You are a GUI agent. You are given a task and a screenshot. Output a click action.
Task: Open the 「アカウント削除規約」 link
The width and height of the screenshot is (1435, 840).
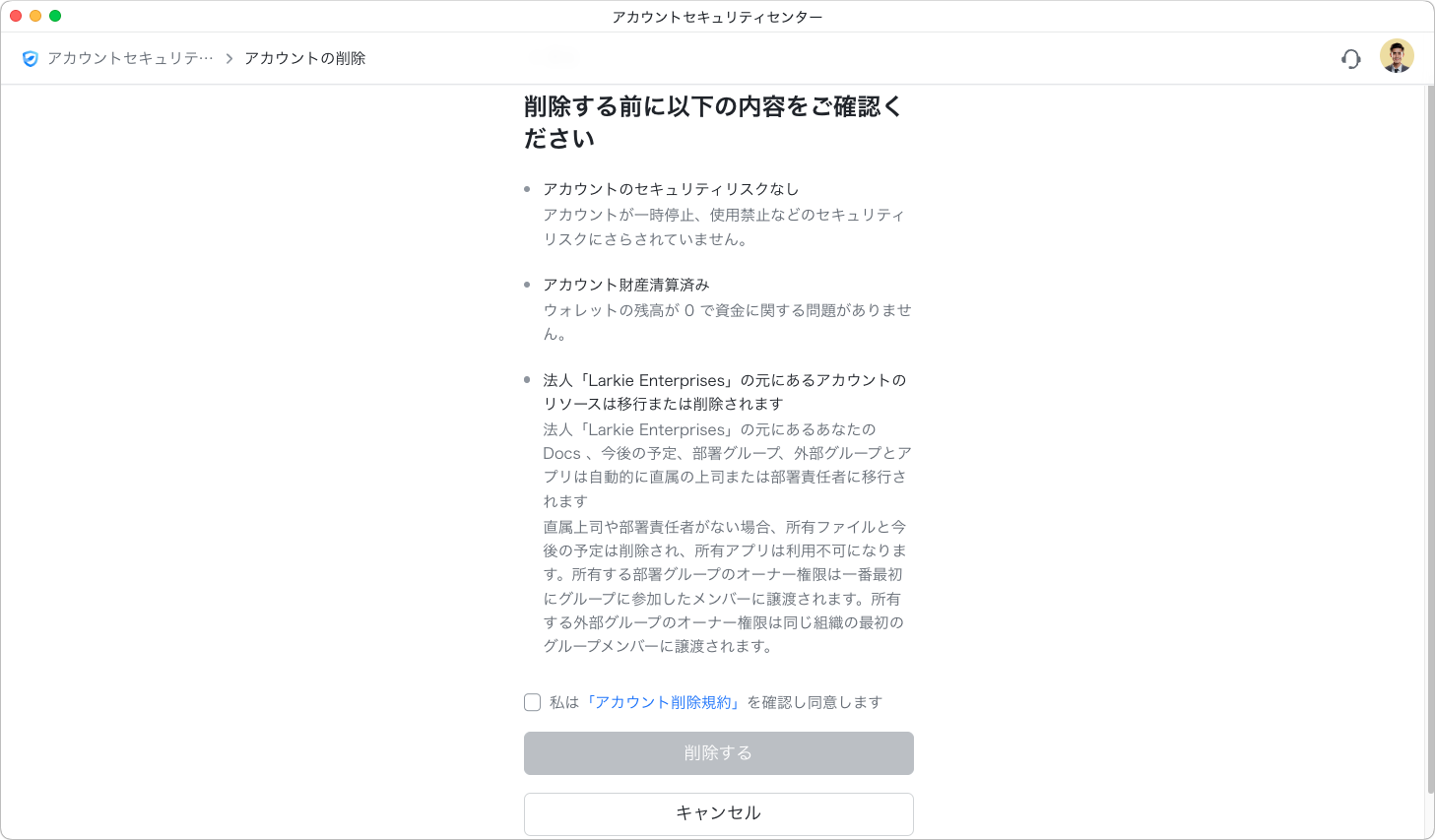pos(663,702)
